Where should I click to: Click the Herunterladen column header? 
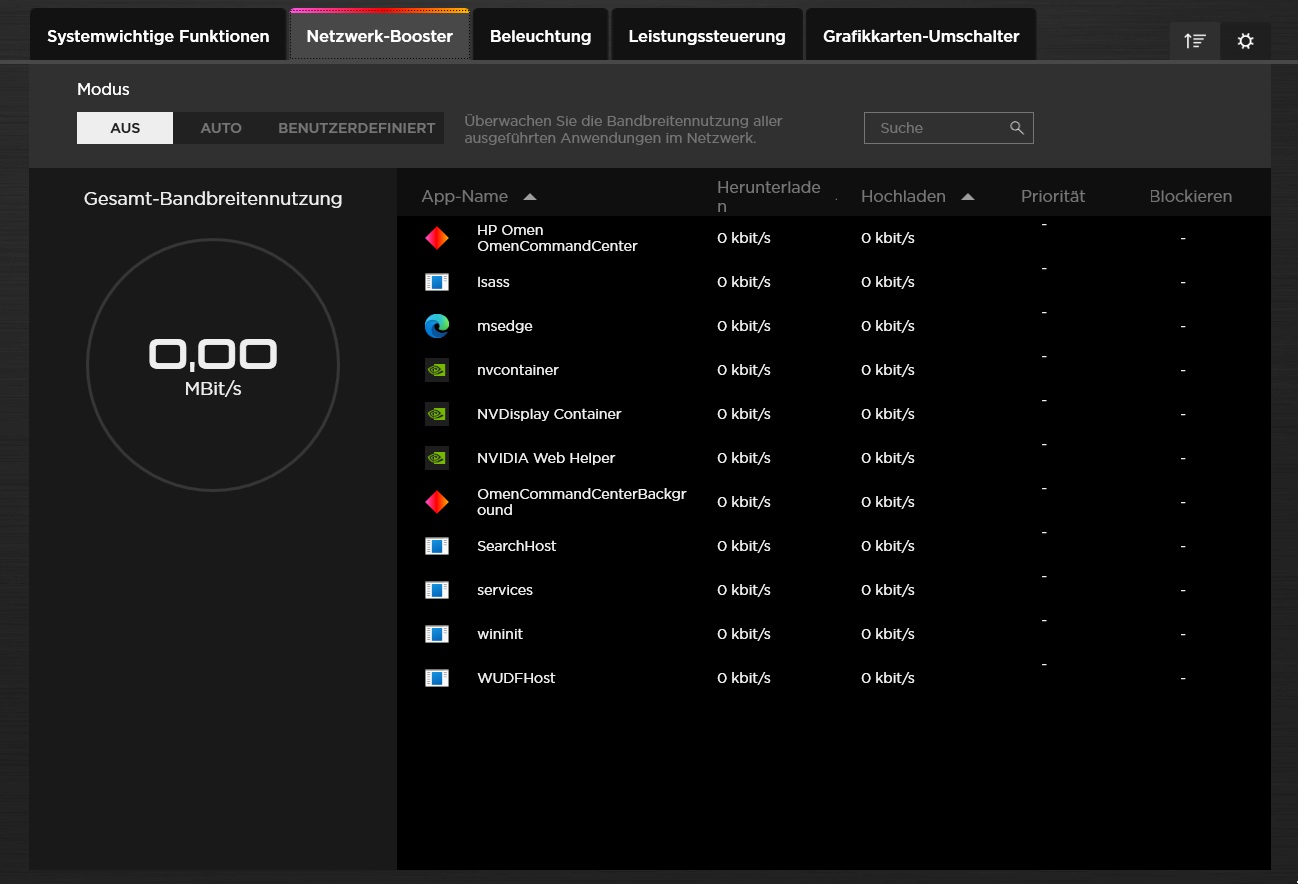768,197
